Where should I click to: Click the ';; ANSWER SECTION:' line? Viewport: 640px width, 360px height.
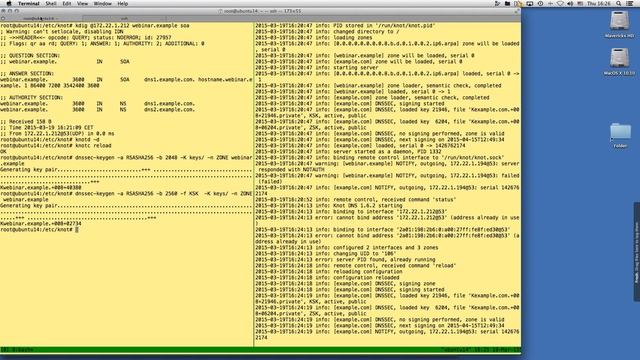coord(27,73)
